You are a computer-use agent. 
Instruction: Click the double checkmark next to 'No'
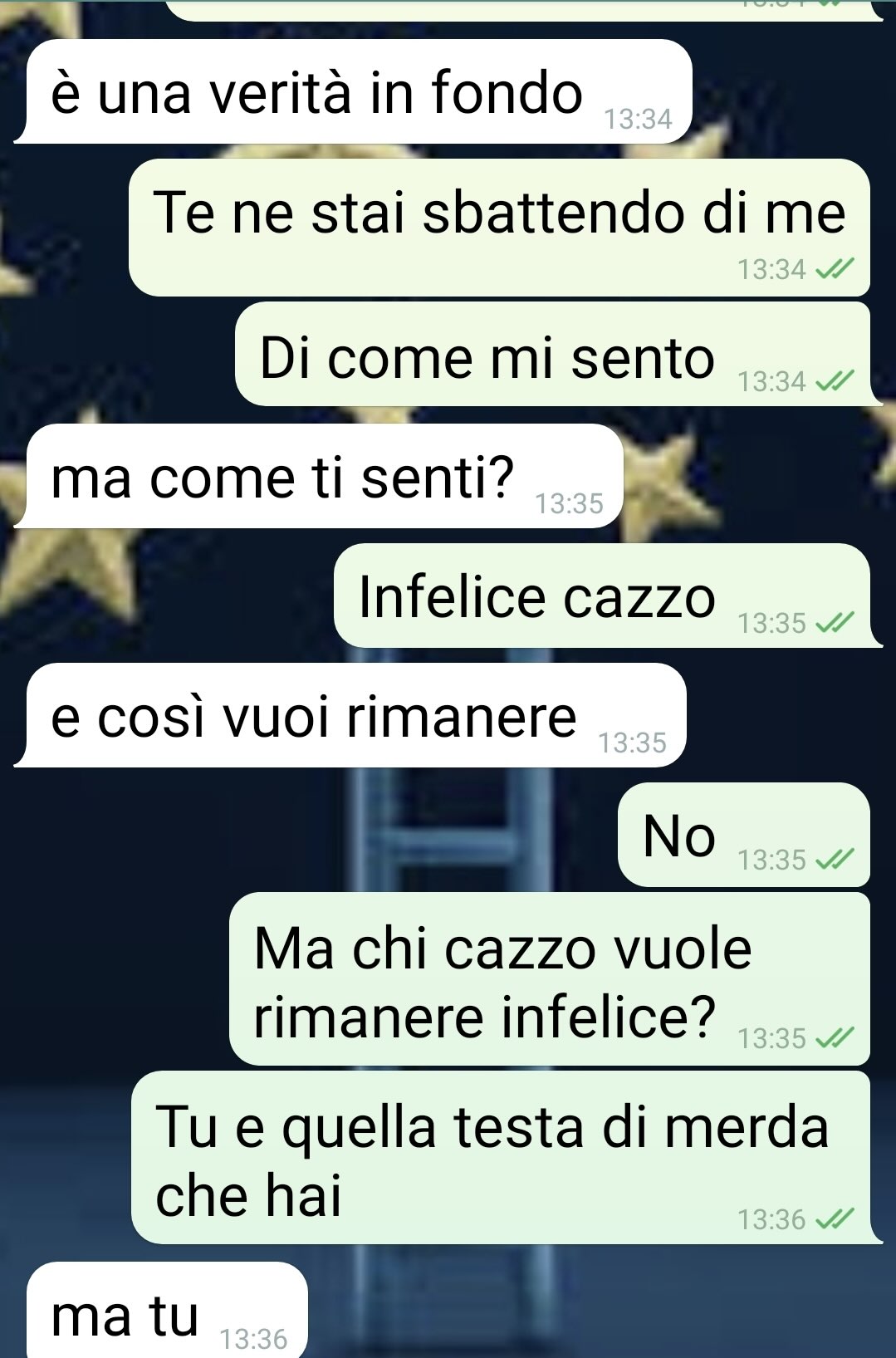[x=835, y=860]
